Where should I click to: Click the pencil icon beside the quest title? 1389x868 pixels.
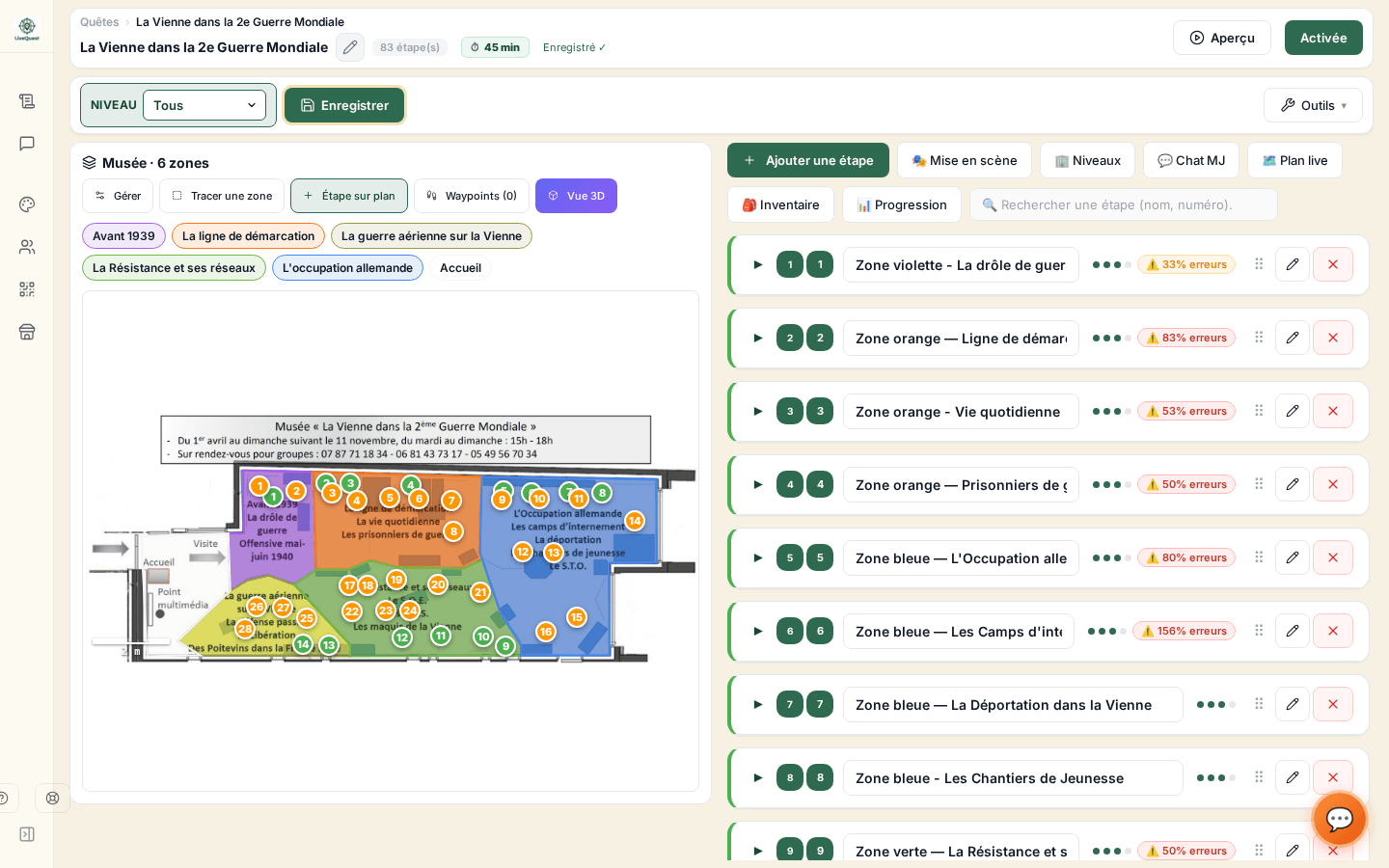pyautogui.click(x=350, y=47)
